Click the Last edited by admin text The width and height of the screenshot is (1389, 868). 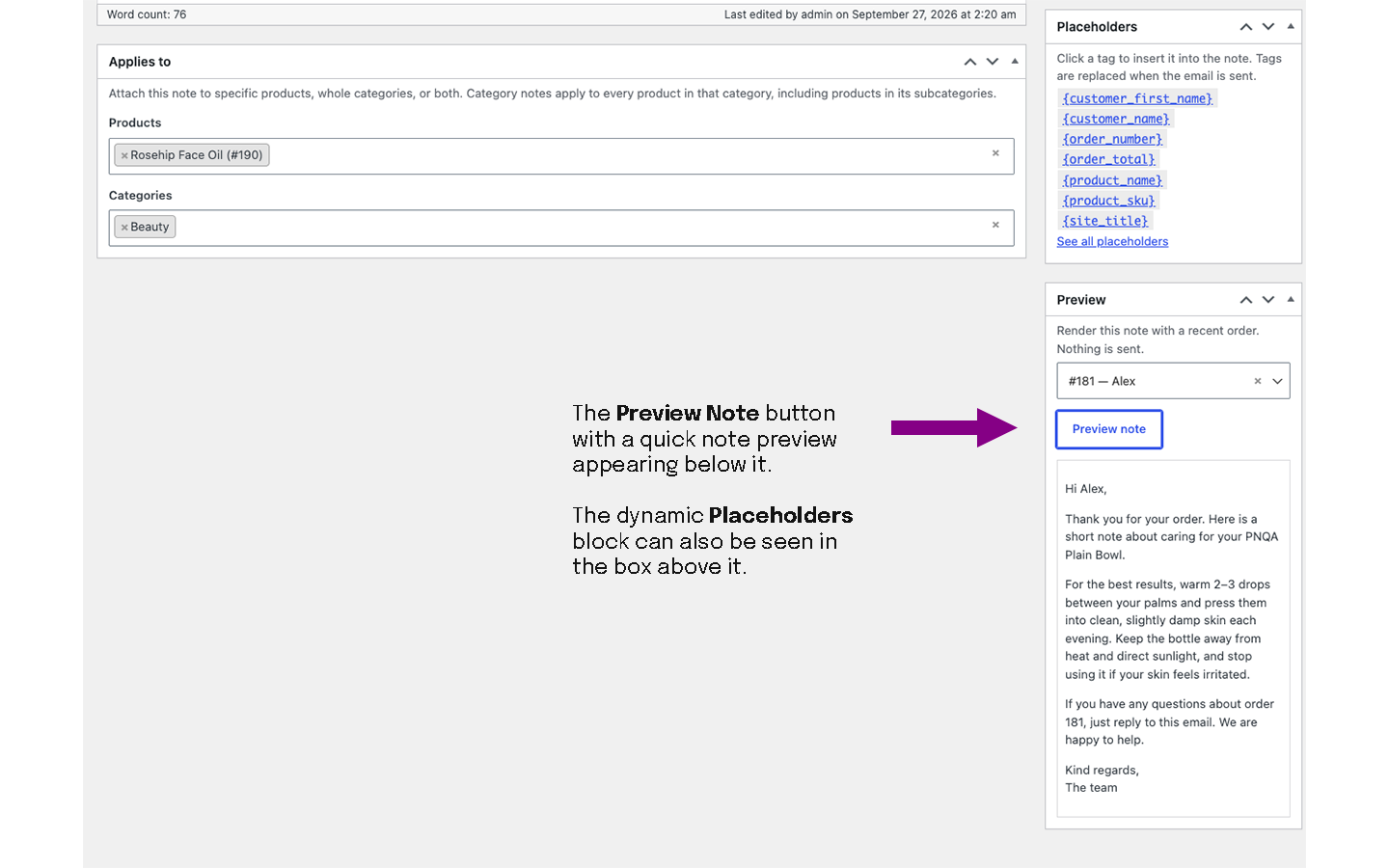click(x=870, y=14)
